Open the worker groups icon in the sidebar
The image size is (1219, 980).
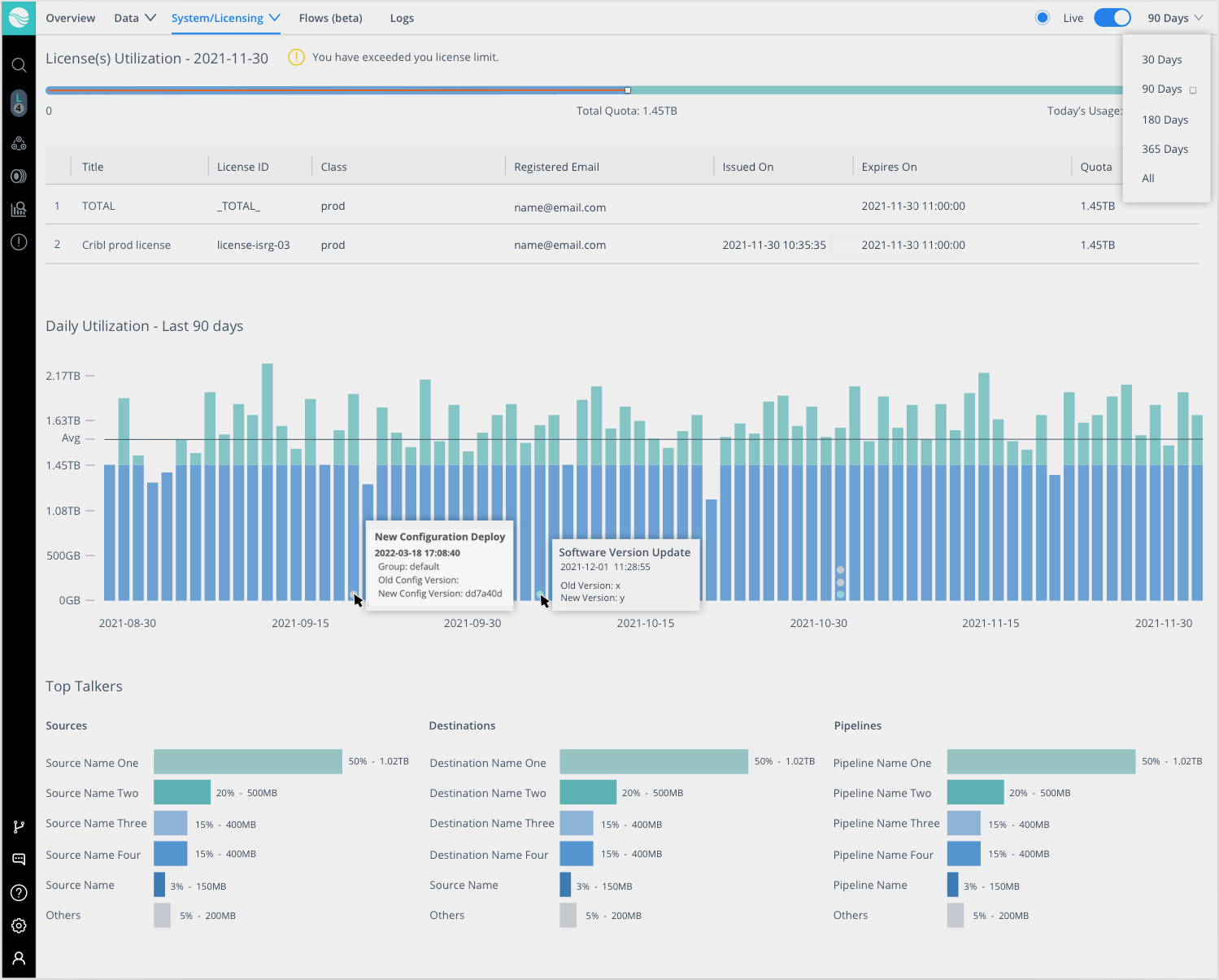[19, 143]
